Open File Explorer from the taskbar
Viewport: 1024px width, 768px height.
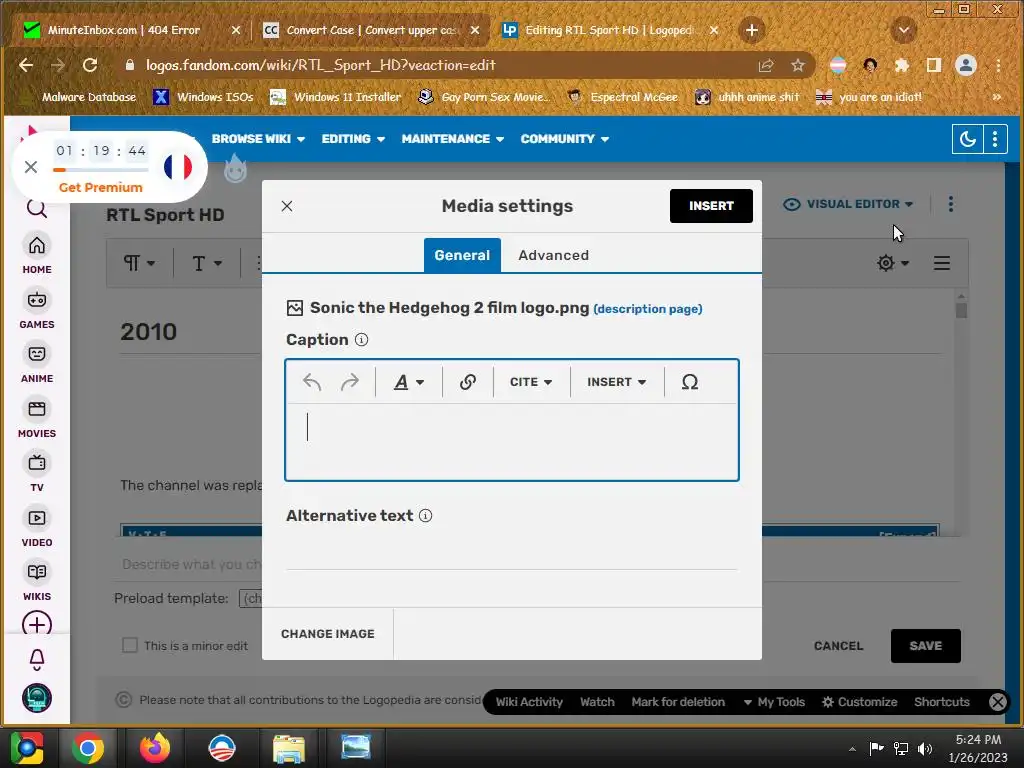pos(289,748)
